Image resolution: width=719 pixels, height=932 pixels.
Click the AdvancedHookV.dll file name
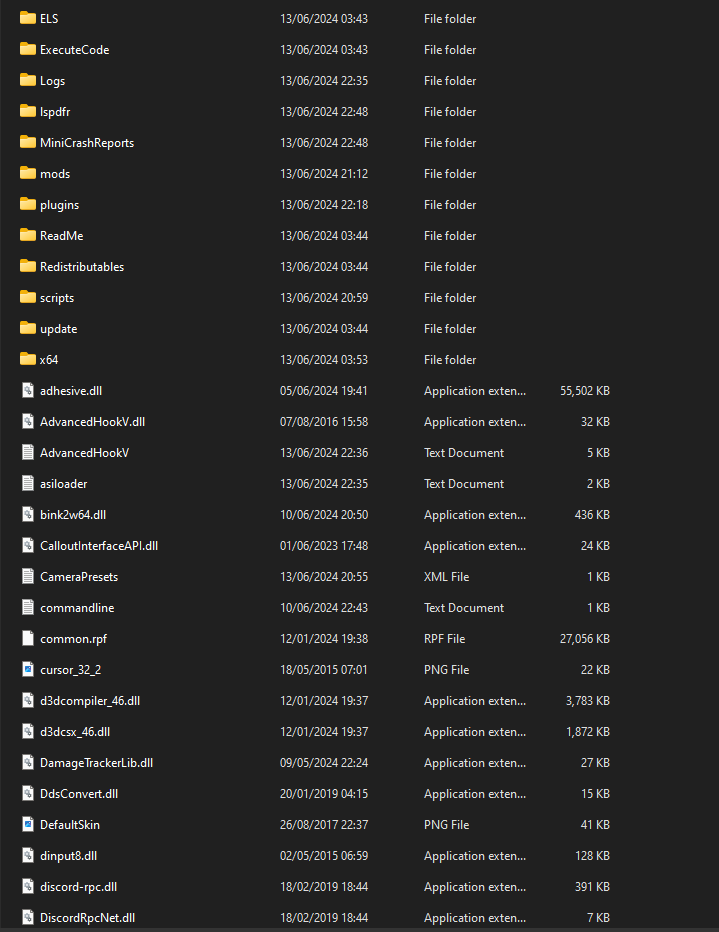(x=92, y=422)
